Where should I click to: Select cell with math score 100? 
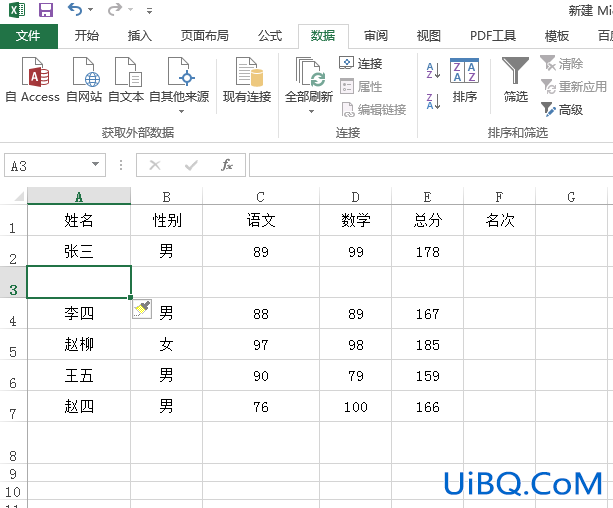[355, 406]
